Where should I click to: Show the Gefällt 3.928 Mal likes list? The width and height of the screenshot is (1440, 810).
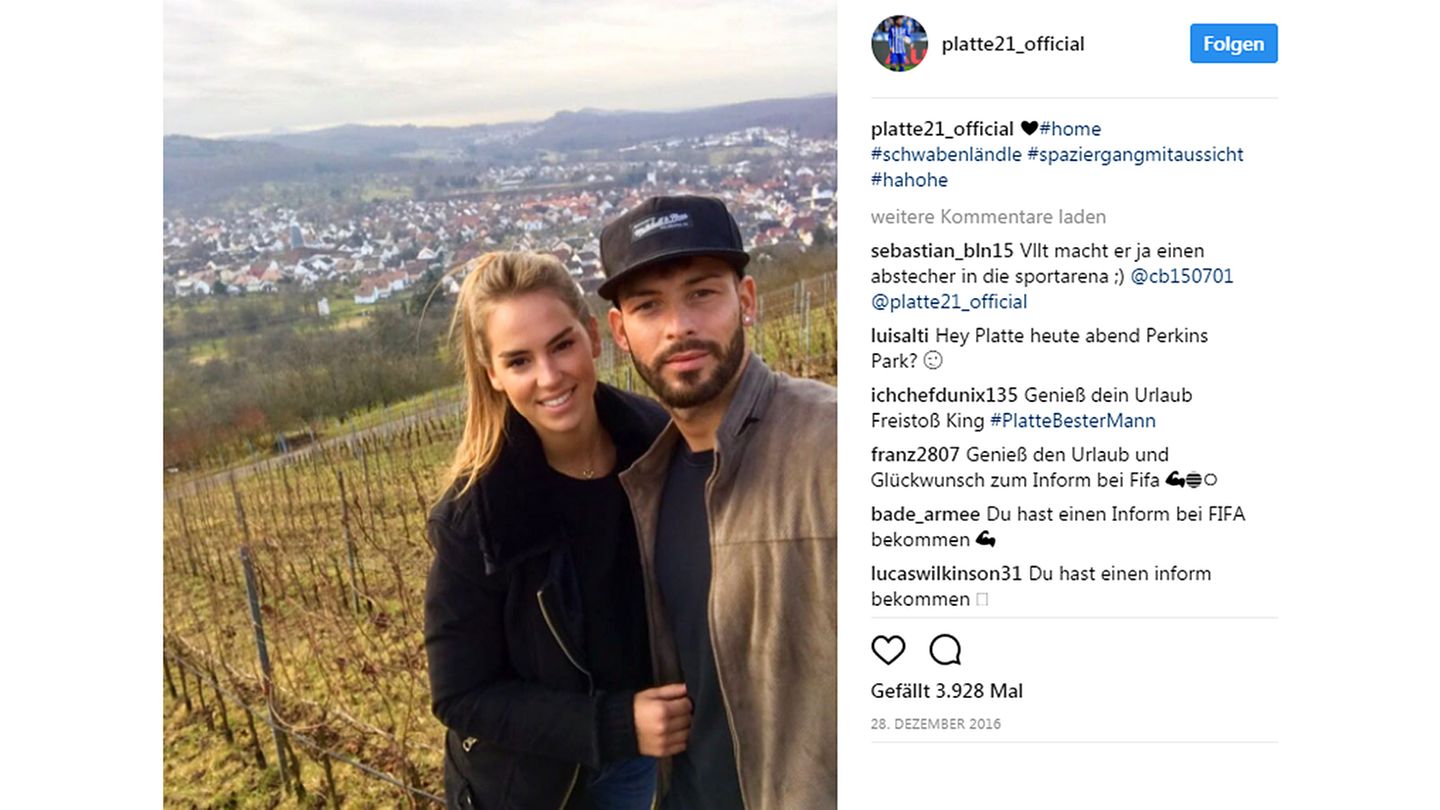click(947, 691)
